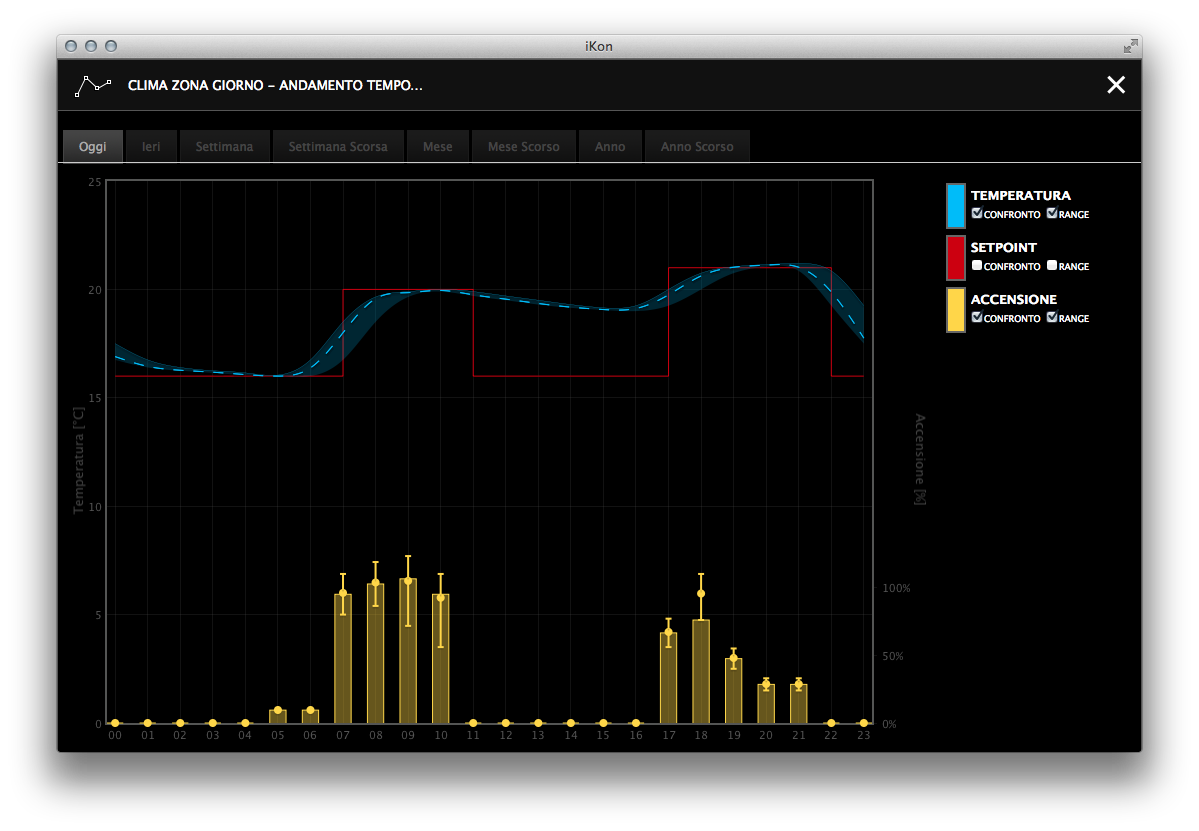The image size is (1199, 831).
Task: Click the SETPOINT legend label
Action: pos(1003,248)
